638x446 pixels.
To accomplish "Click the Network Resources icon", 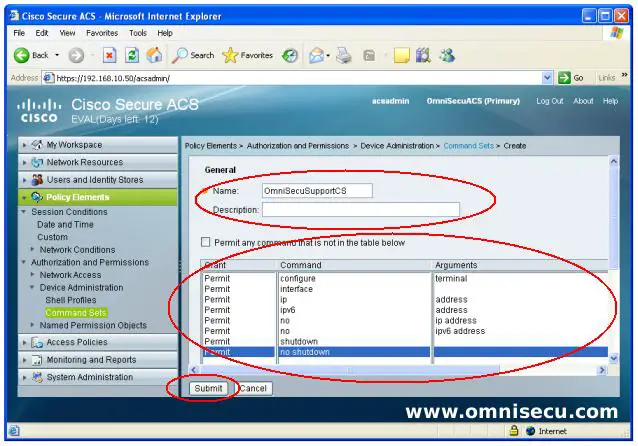I will [37, 162].
